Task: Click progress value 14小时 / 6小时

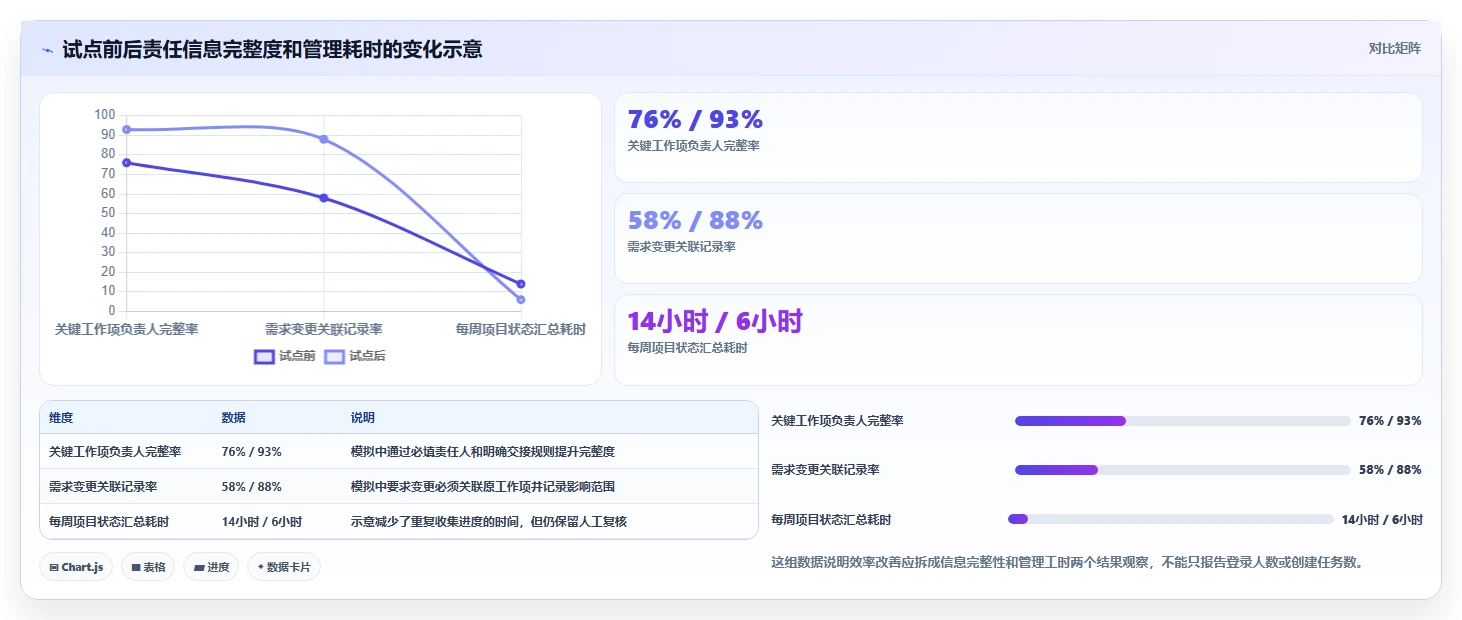Action: click(x=1382, y=520)
